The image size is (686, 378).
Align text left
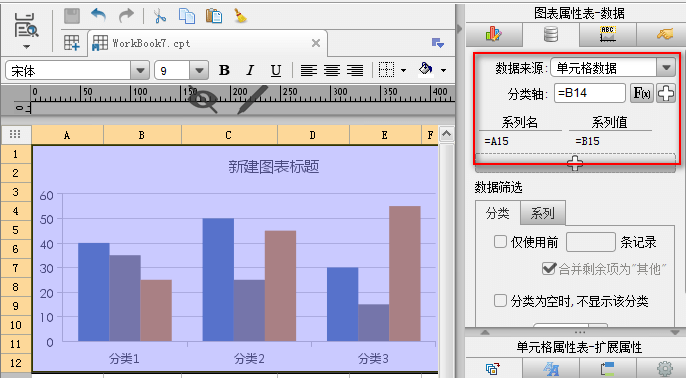point(309,70)
